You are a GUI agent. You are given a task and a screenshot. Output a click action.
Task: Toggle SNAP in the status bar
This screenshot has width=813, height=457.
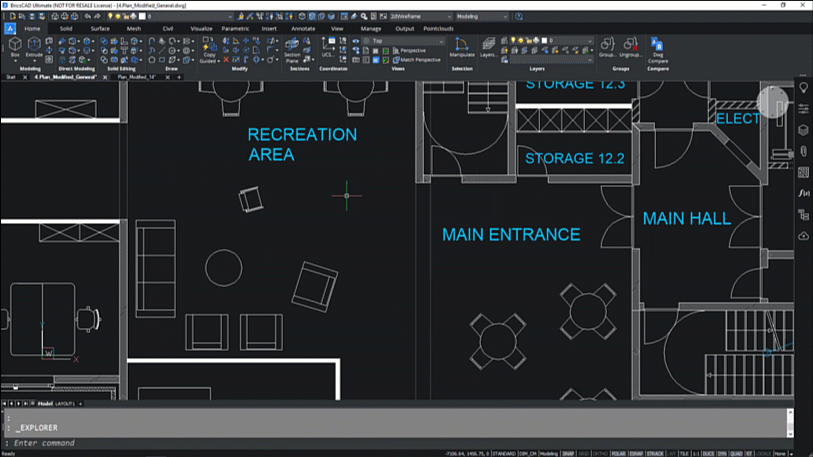coord(568,453)
